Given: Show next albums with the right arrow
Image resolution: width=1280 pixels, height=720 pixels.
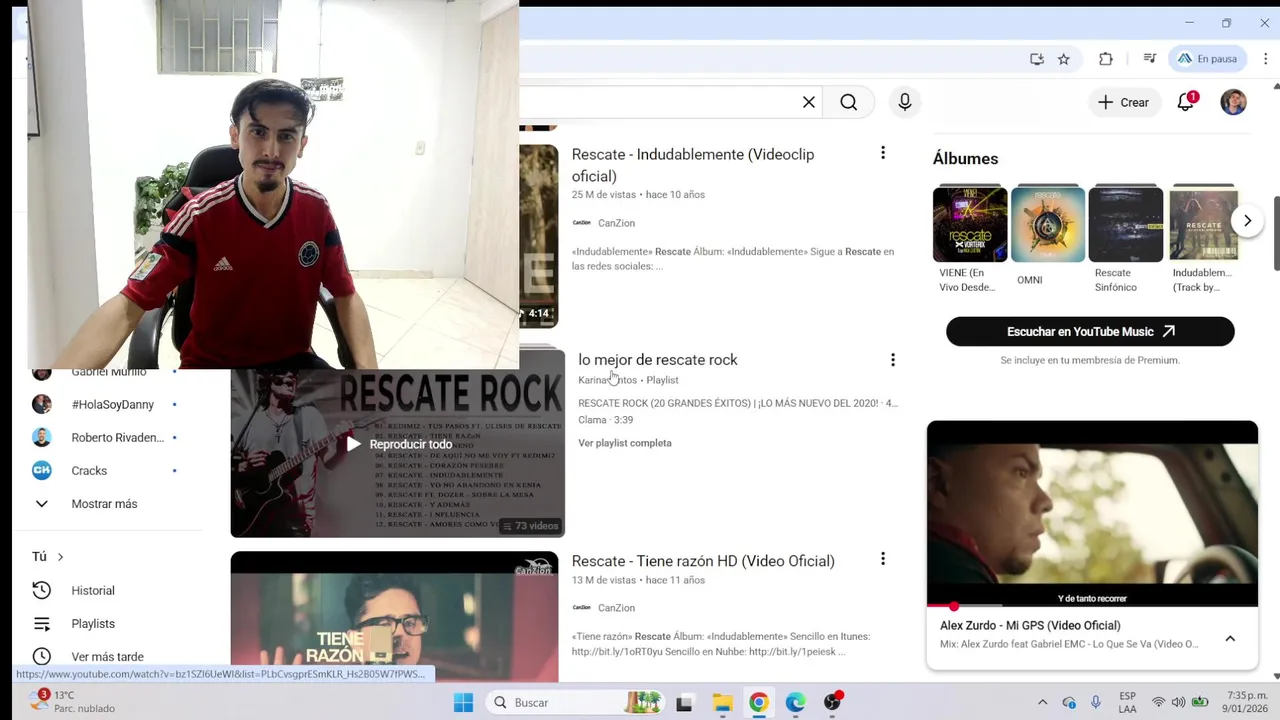Looking at the screenshot, I should click(x=1247, y=221).
